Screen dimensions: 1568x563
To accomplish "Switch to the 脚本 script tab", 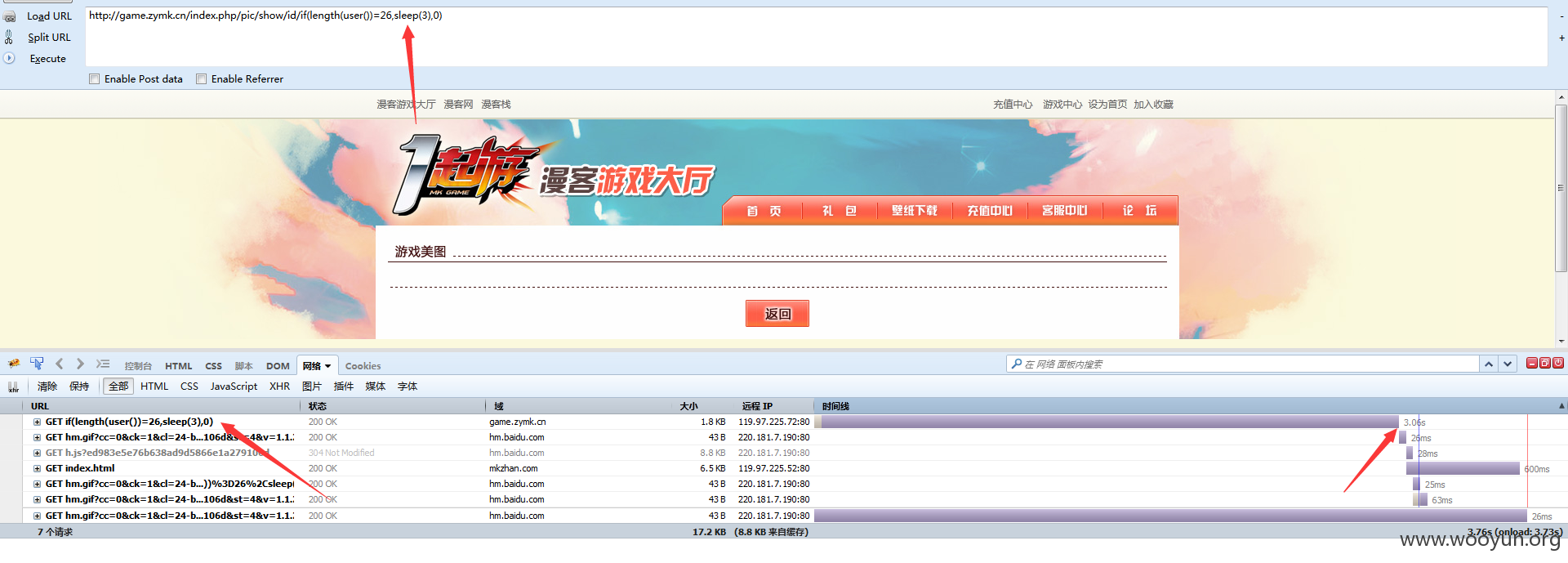I will point(243,366).
